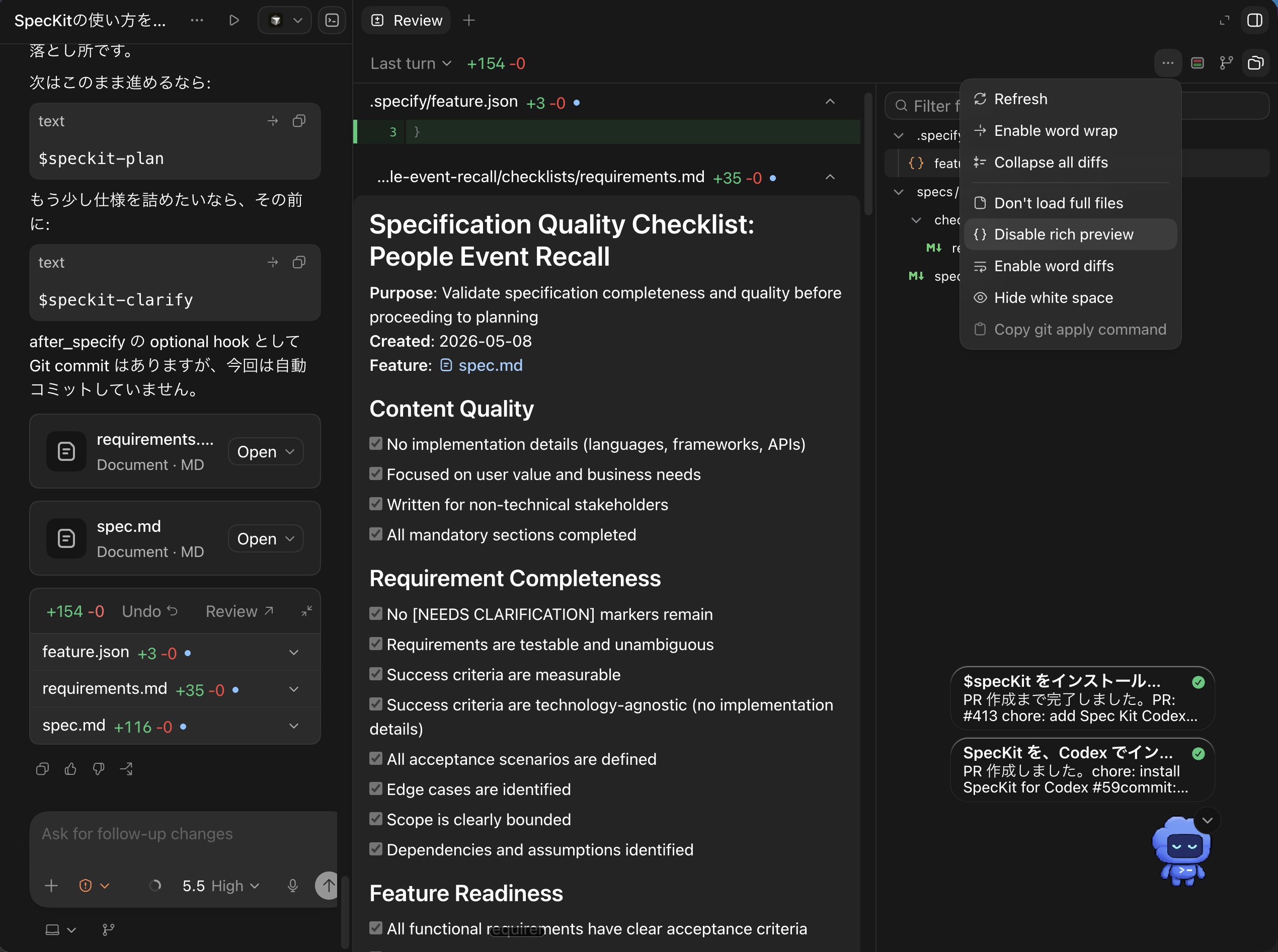Click the file tree panel icon in review toolbar
The height and width of the screenshot is (952, 1278).
click(x=1255, y=63)
